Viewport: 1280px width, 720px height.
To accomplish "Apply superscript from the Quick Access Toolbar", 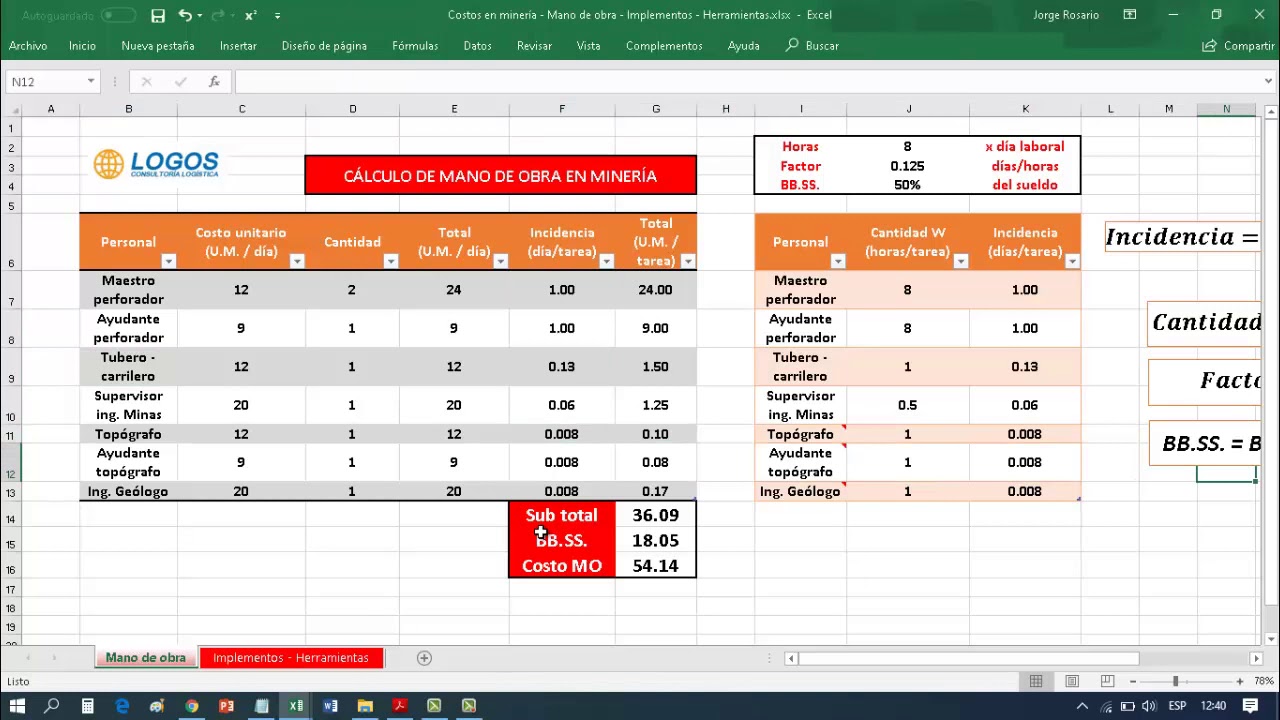I will click(x=250, y=15).
